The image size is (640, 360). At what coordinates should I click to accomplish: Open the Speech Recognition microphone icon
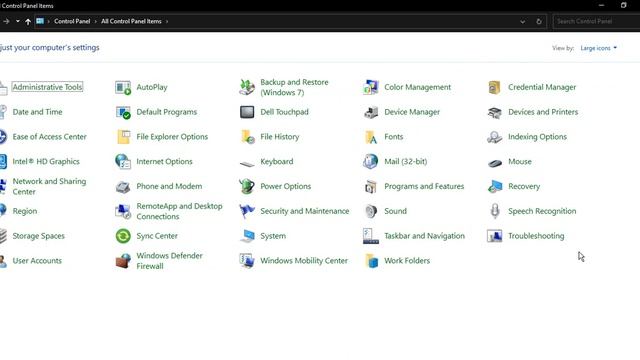[x=495, y=211]
